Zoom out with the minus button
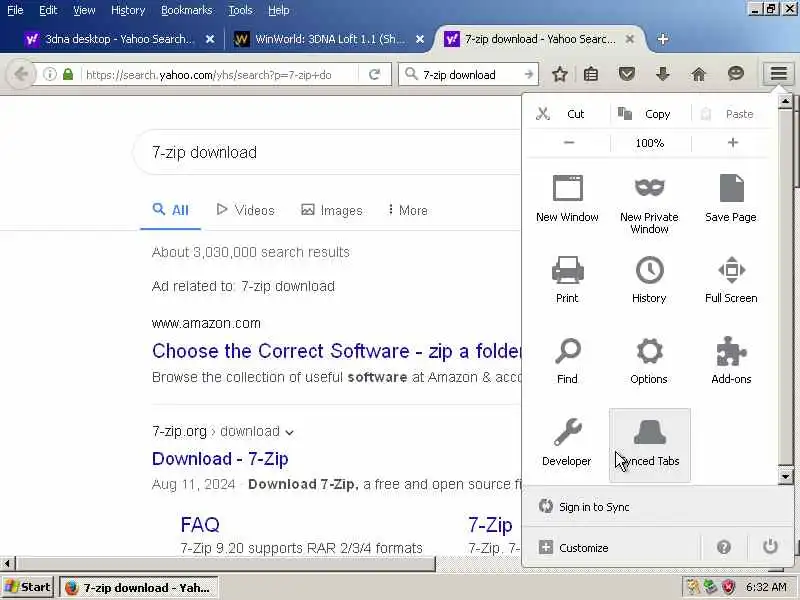This screenshot has height=600, width=800. (x=569, y=143)
